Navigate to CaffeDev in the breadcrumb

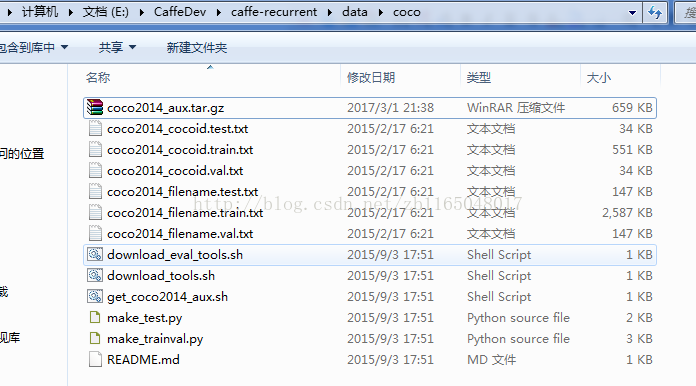tap(180, 12)
